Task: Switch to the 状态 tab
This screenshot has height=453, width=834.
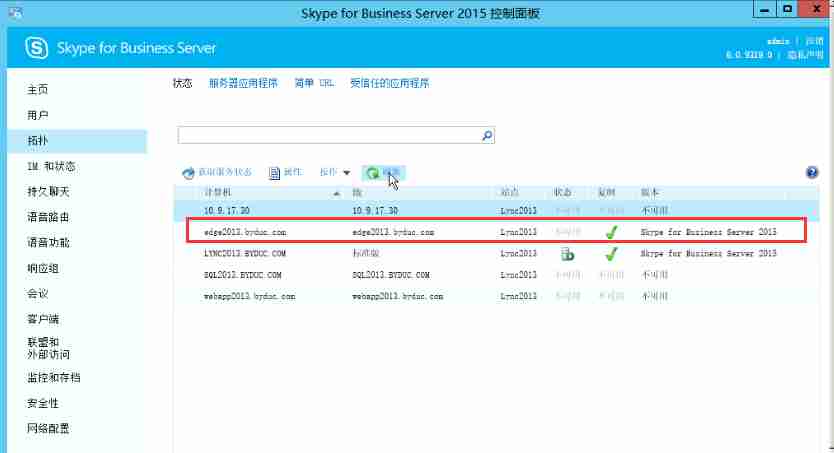Action: tap(182, 83)
